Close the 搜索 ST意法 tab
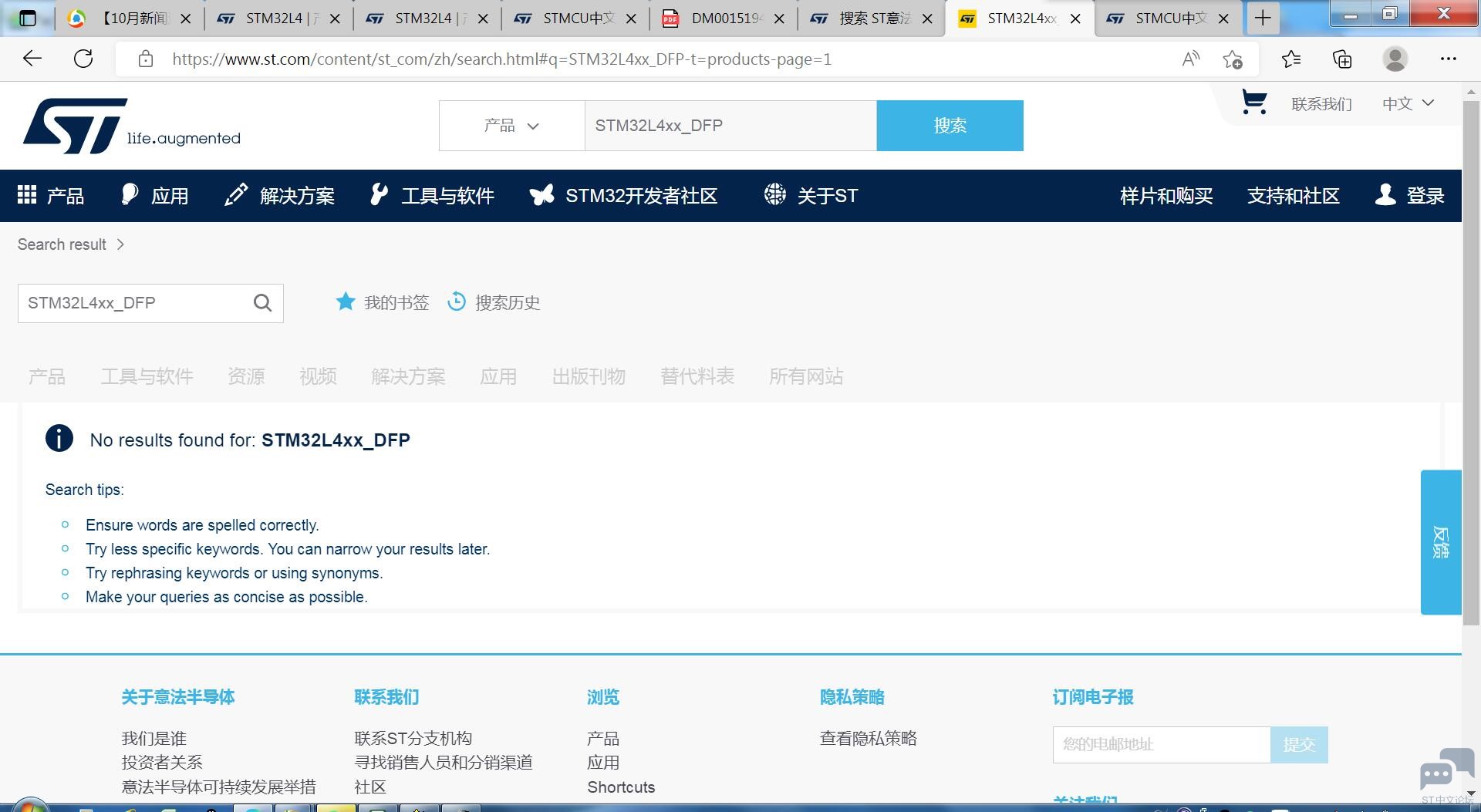This screenshot has width=1481, height=812. pos(928,19)
